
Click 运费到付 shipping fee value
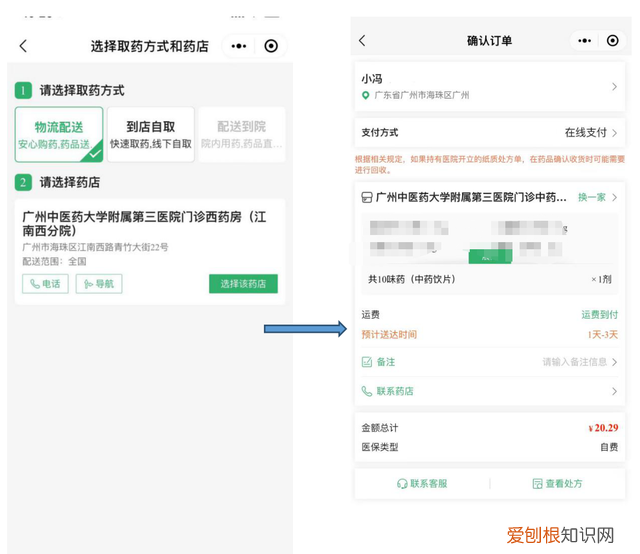click(x=600, y=315)
